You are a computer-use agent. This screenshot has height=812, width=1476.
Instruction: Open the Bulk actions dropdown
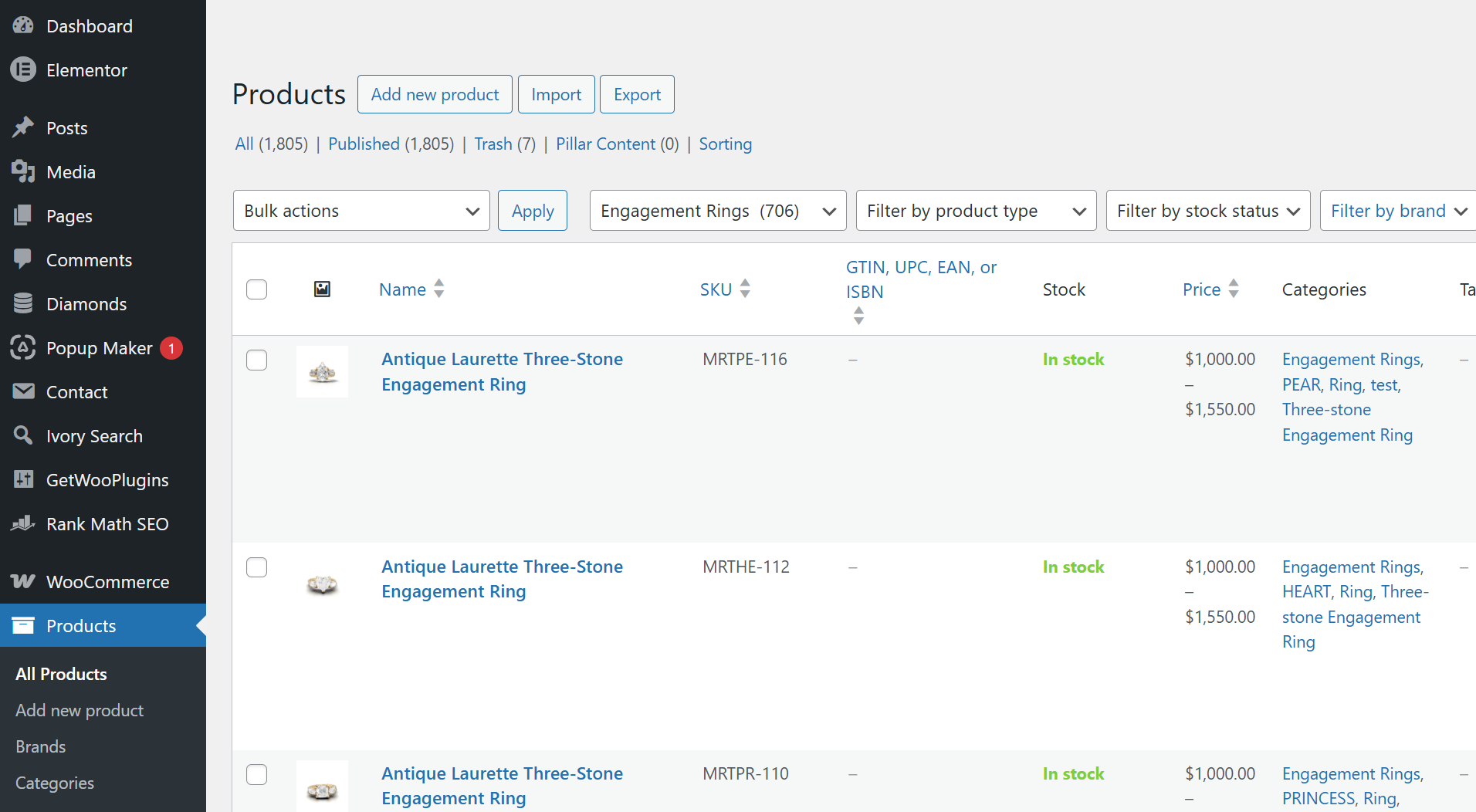361,211
